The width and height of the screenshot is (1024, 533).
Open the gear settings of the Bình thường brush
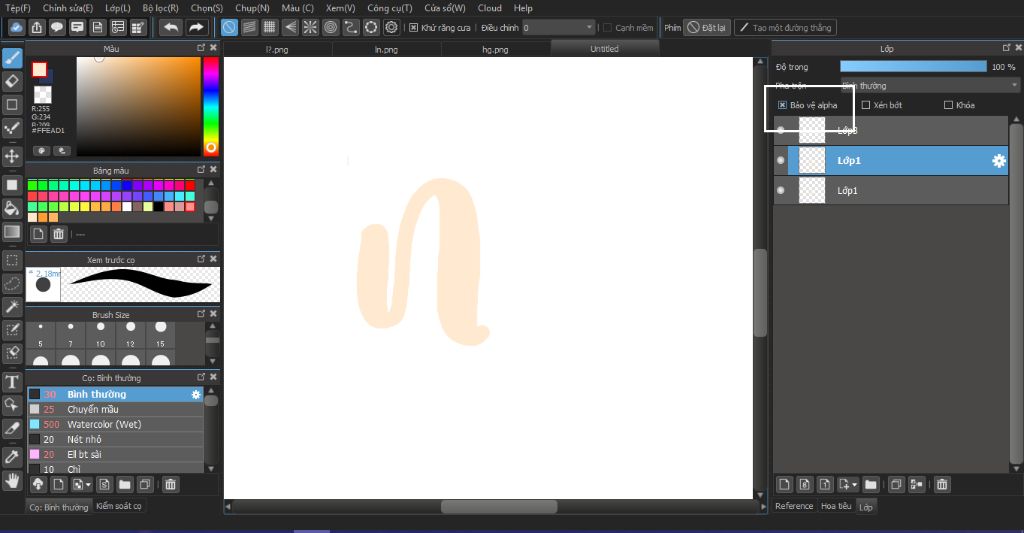[196, 395]
